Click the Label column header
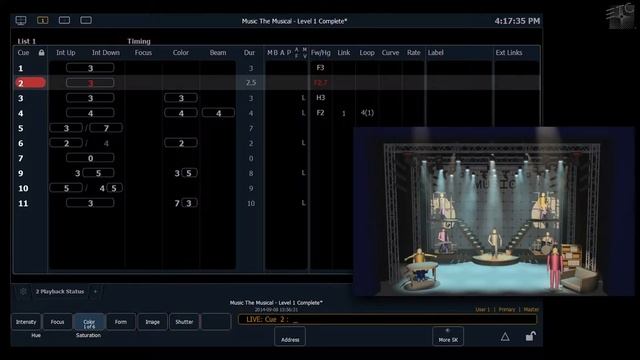The image size is (640, 360). (436, 53)
